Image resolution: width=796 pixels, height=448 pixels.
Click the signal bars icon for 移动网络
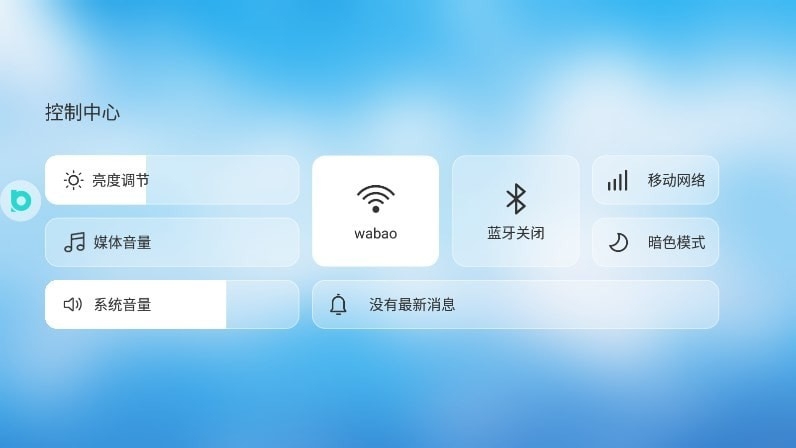point(618,180)
